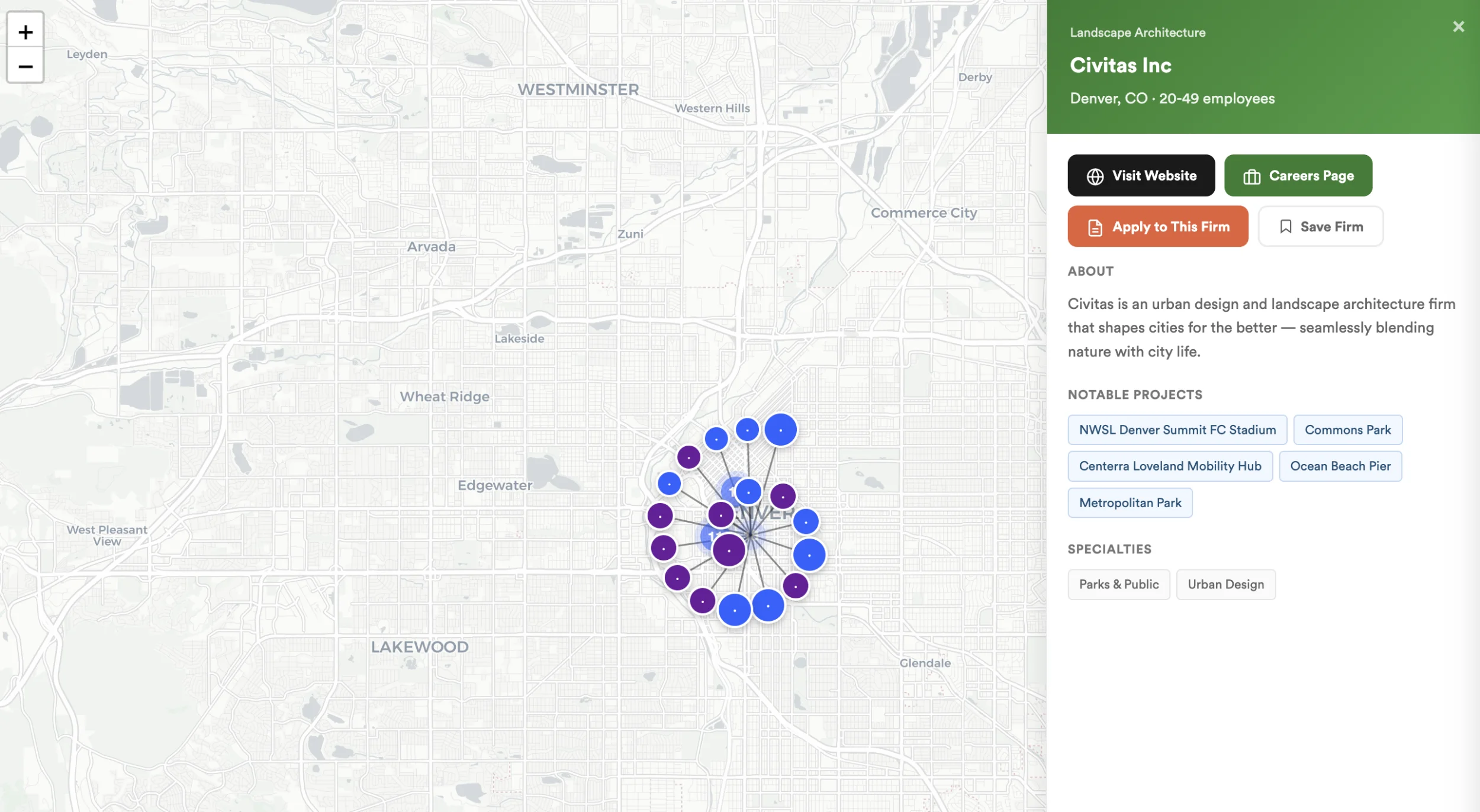The height and width of the screenshot is (812, 1480).
Task: Select the NWSL Denver Summit FC Stadium tag
Action: coord(1177,430)
